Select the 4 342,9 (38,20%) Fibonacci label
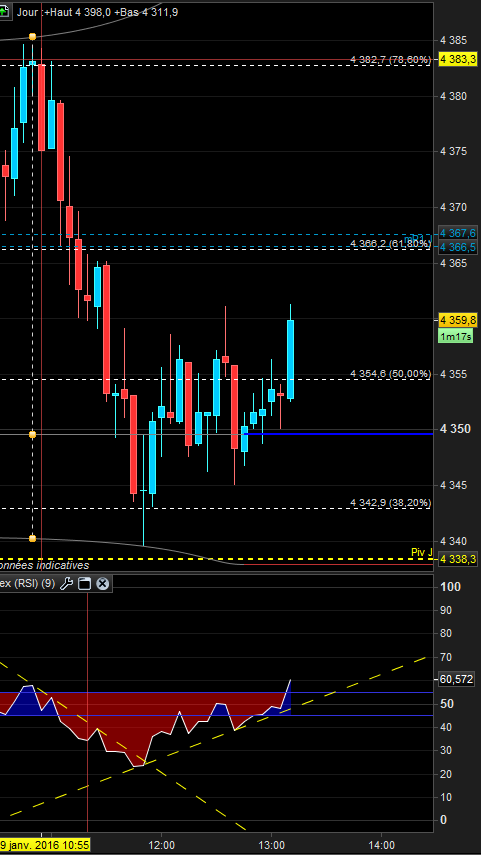481x855 pixels. pos(390,502)
